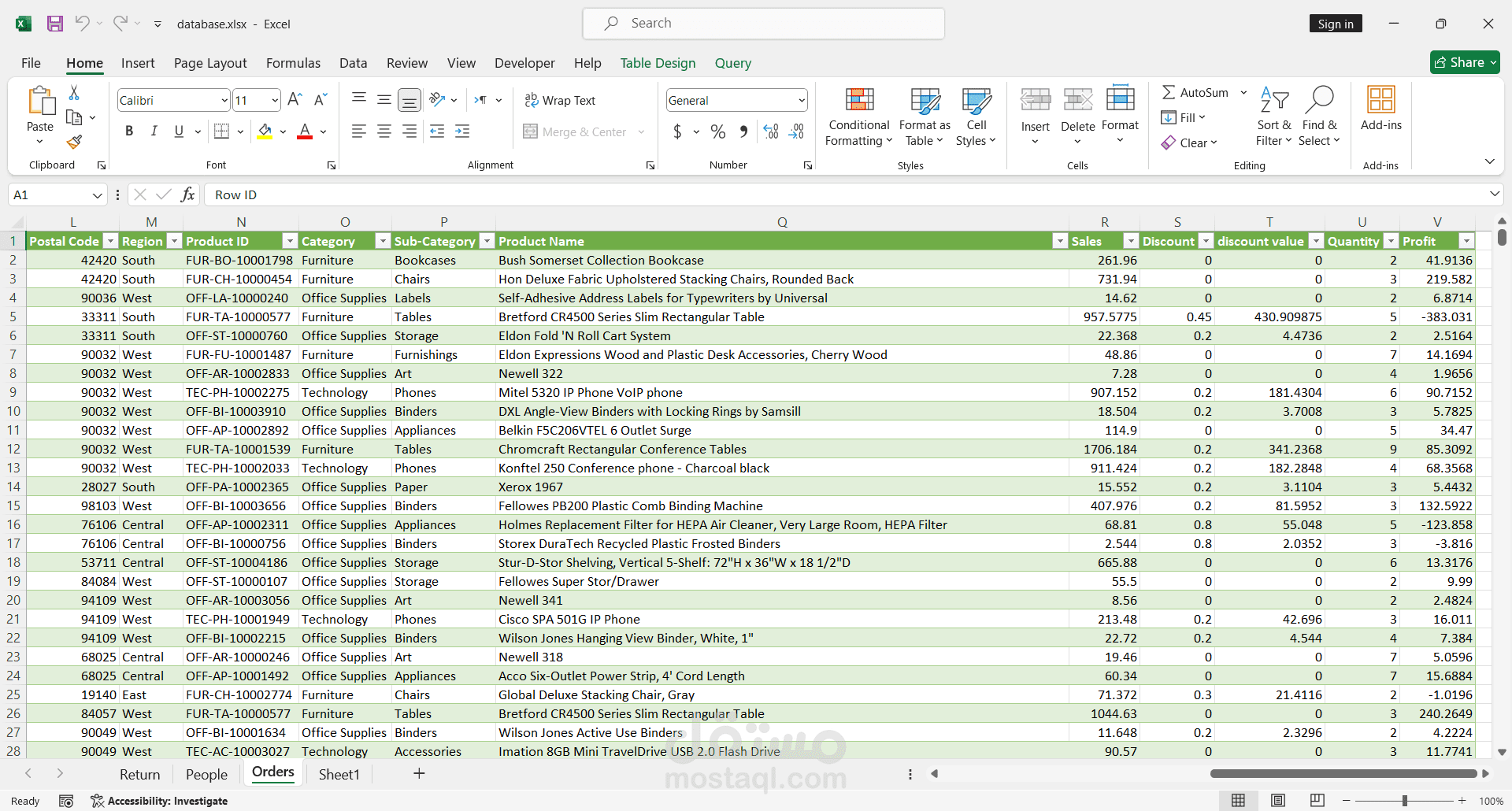Toggle Wrap Text on
This screenshot has width=1512, height=811.
click(x=560, y=100)
